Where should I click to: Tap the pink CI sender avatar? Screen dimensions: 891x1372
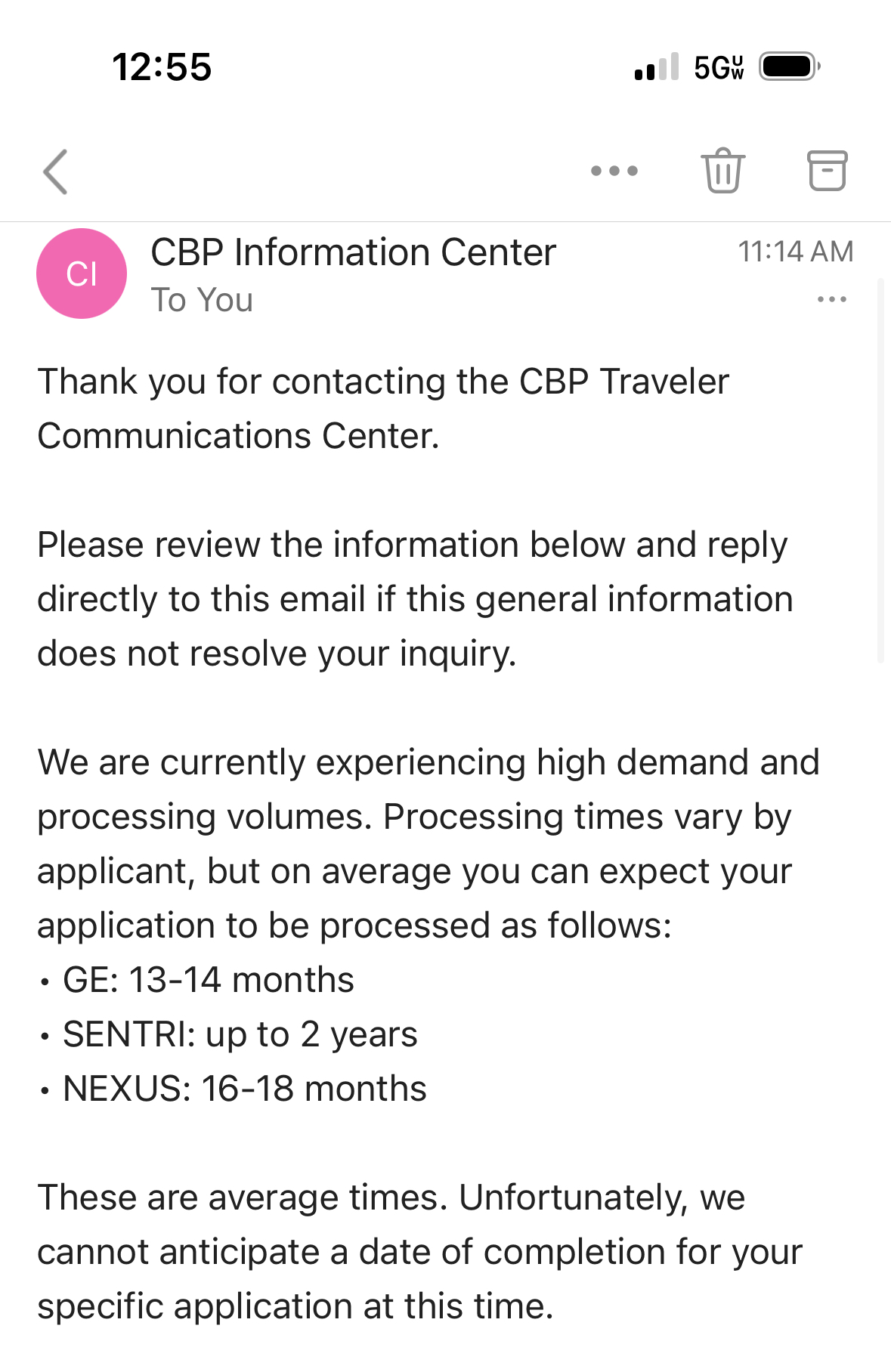point(82,273)
